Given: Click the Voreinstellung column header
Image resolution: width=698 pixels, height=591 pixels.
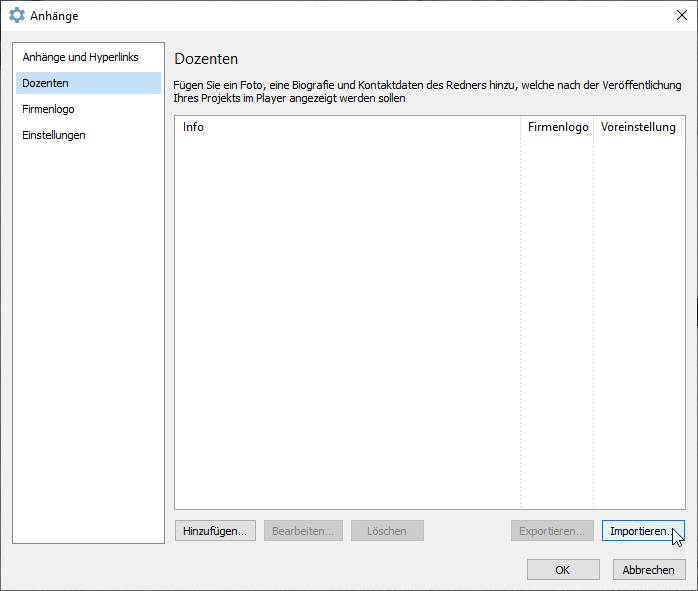Looking at the screenshot, I should point(637,127).
